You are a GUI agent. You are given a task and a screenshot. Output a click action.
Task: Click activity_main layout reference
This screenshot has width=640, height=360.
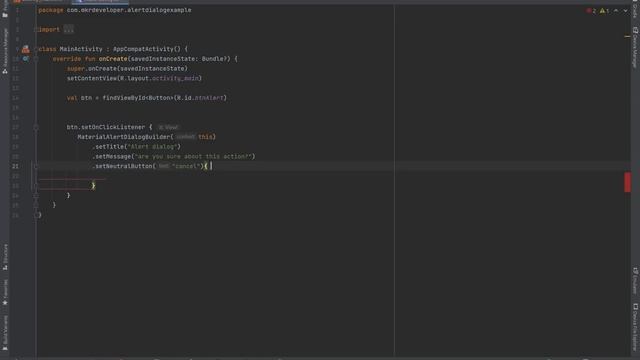[175, 78]
